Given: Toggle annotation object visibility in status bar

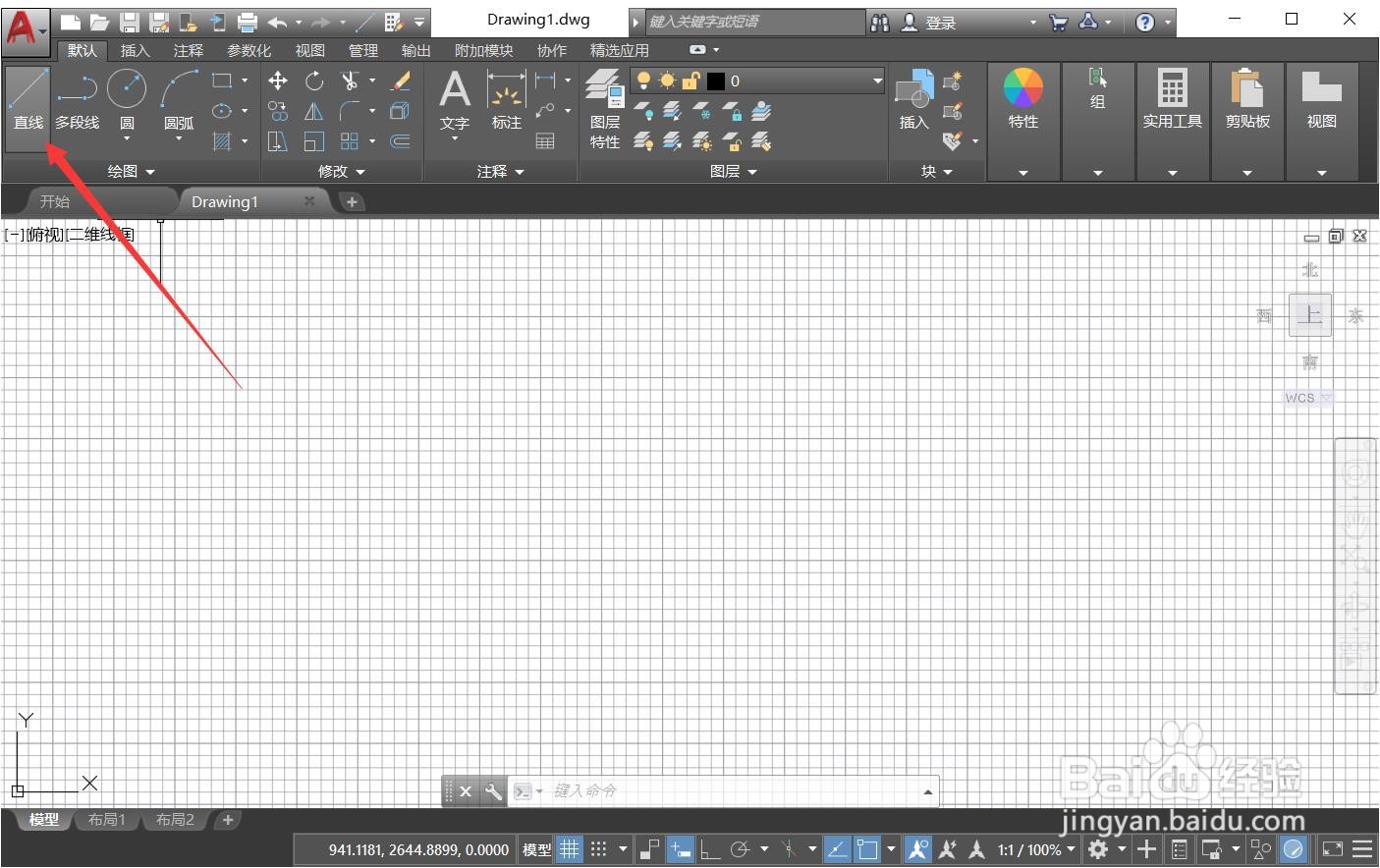Looking at the screenshot, I should coord(917,849).
